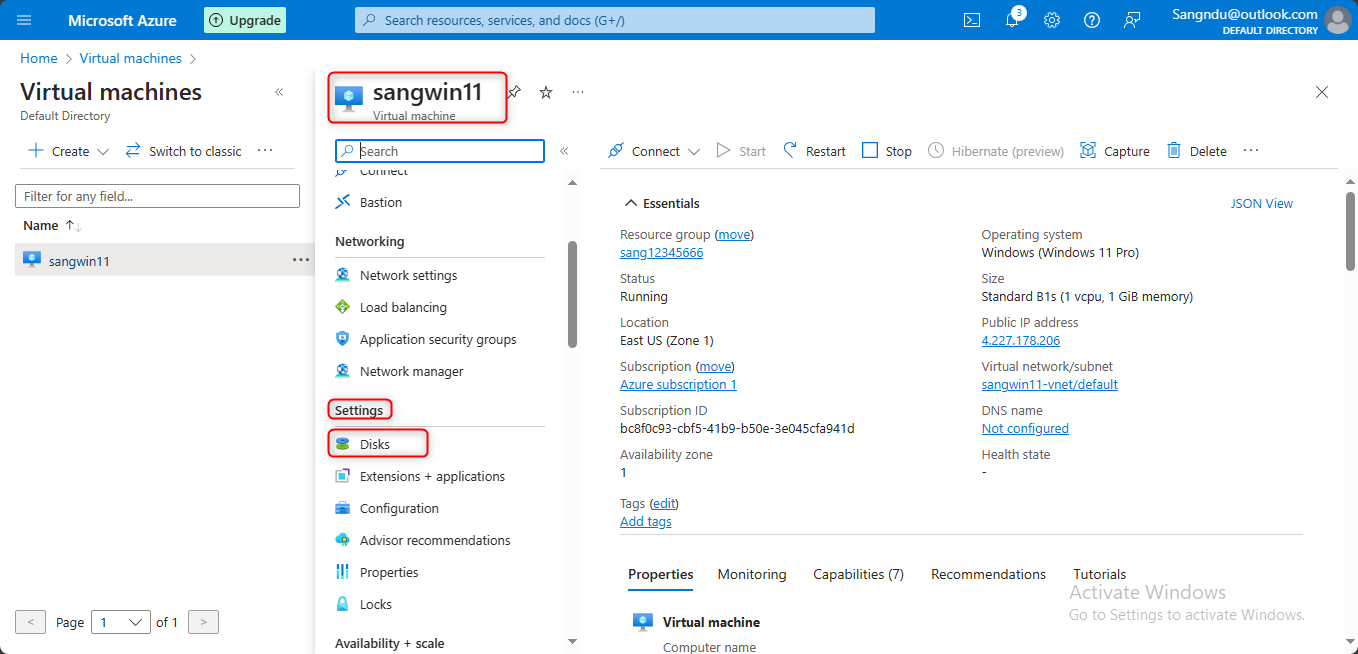
Task: Open Cloud Shell from the top bar
Action: [971, 20]
